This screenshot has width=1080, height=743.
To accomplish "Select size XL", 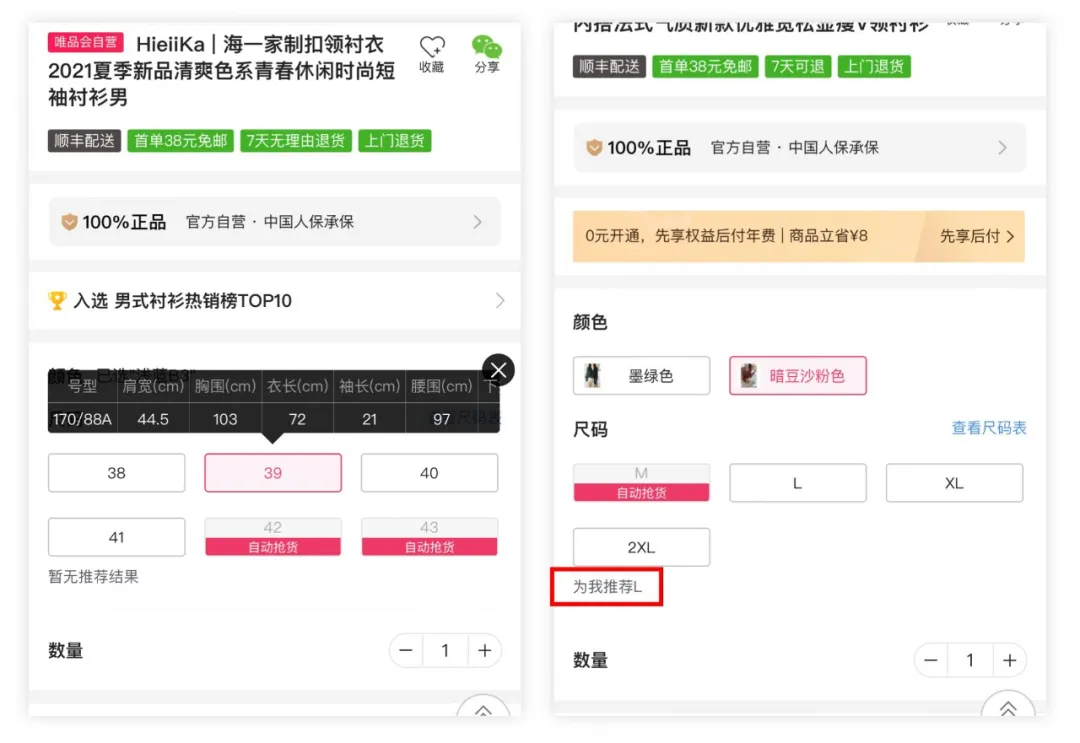I will point(954,483).
